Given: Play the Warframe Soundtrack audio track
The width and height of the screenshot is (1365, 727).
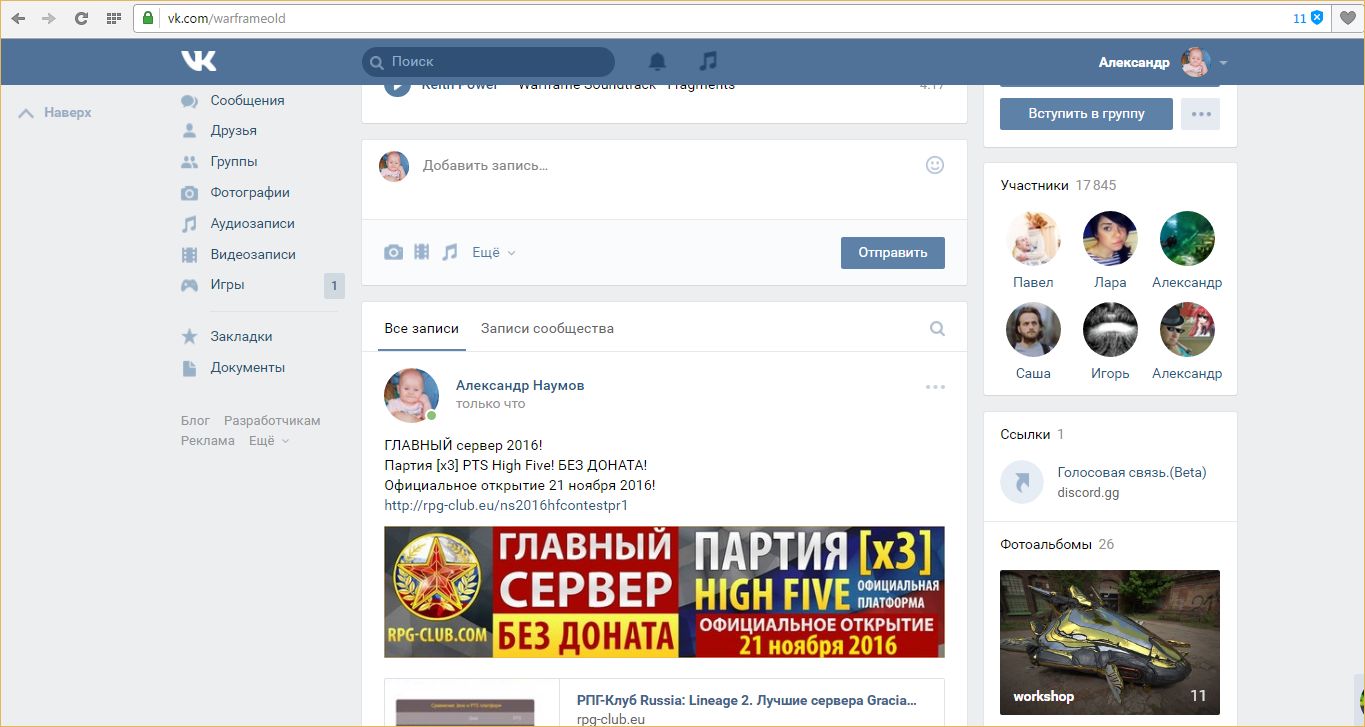Looking at the screenshot, I should pyautogui.click(x=397, y=88).
